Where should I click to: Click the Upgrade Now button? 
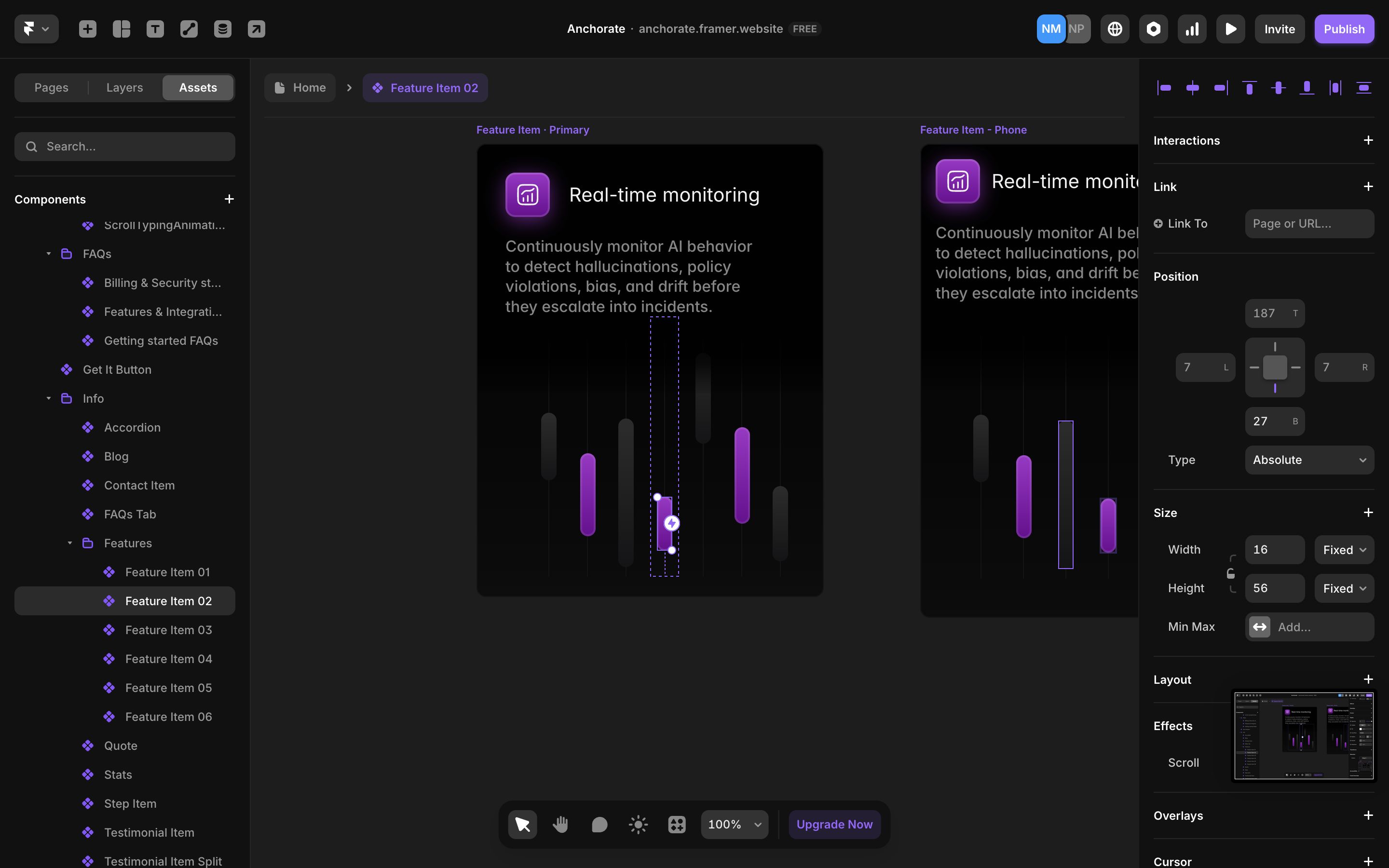(x=834, y=824)
